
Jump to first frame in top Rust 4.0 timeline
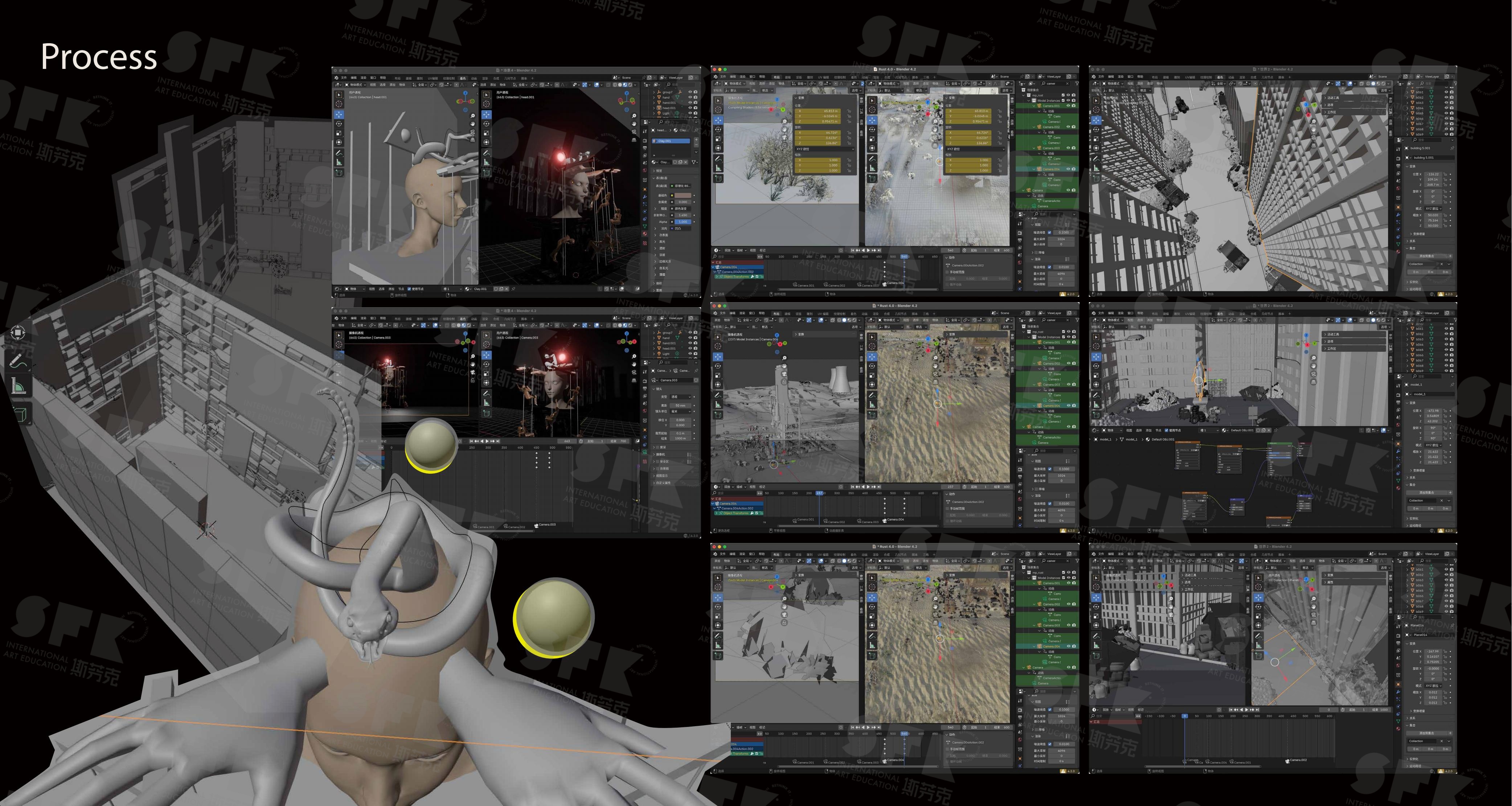(x=853, y=251)
